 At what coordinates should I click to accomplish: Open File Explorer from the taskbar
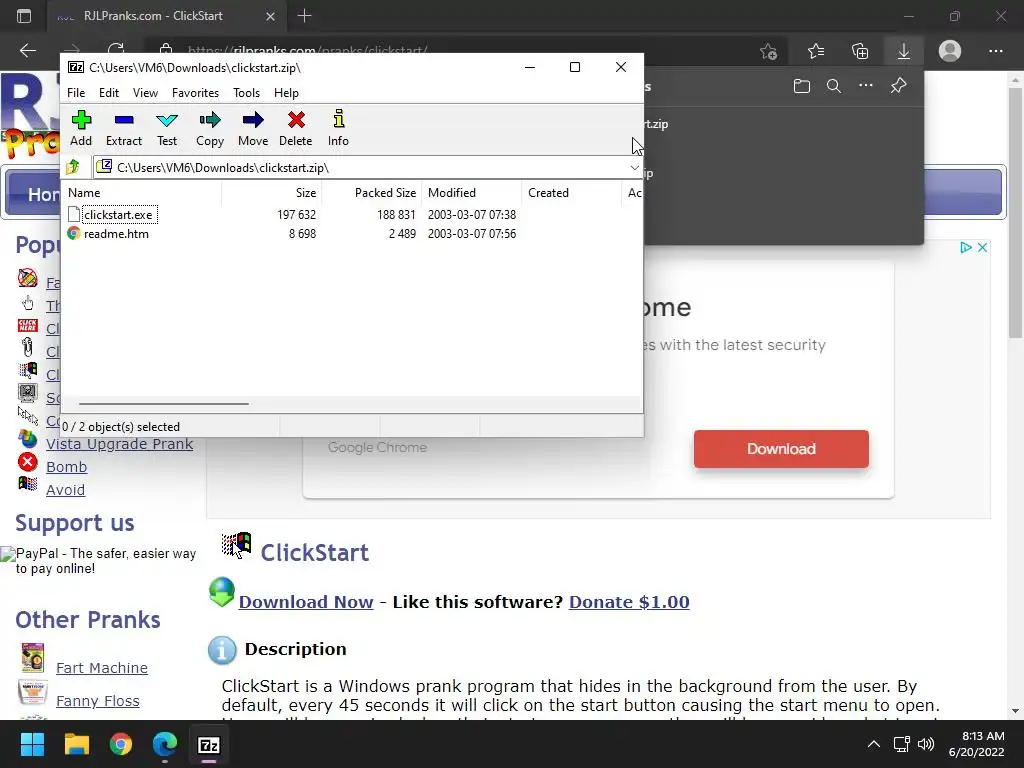tap(76, 744)
